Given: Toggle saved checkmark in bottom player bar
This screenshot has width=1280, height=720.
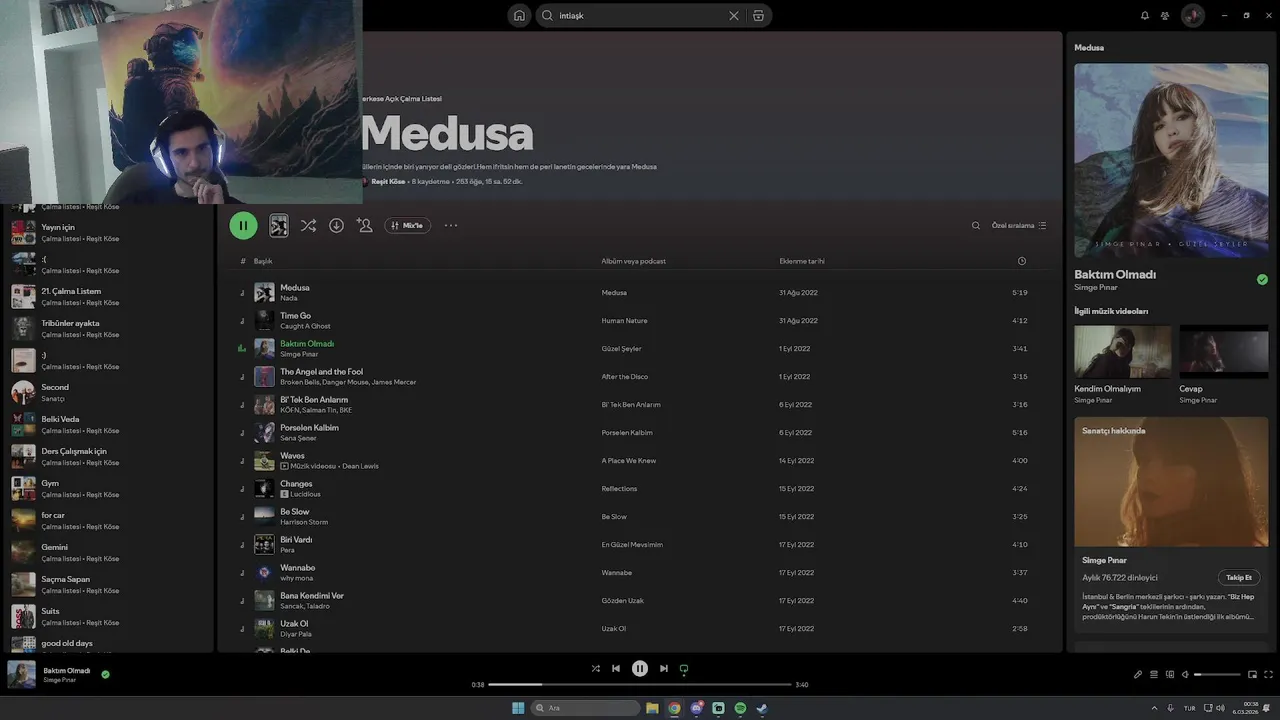Looking at the screenshot, I should coord(105,674).
